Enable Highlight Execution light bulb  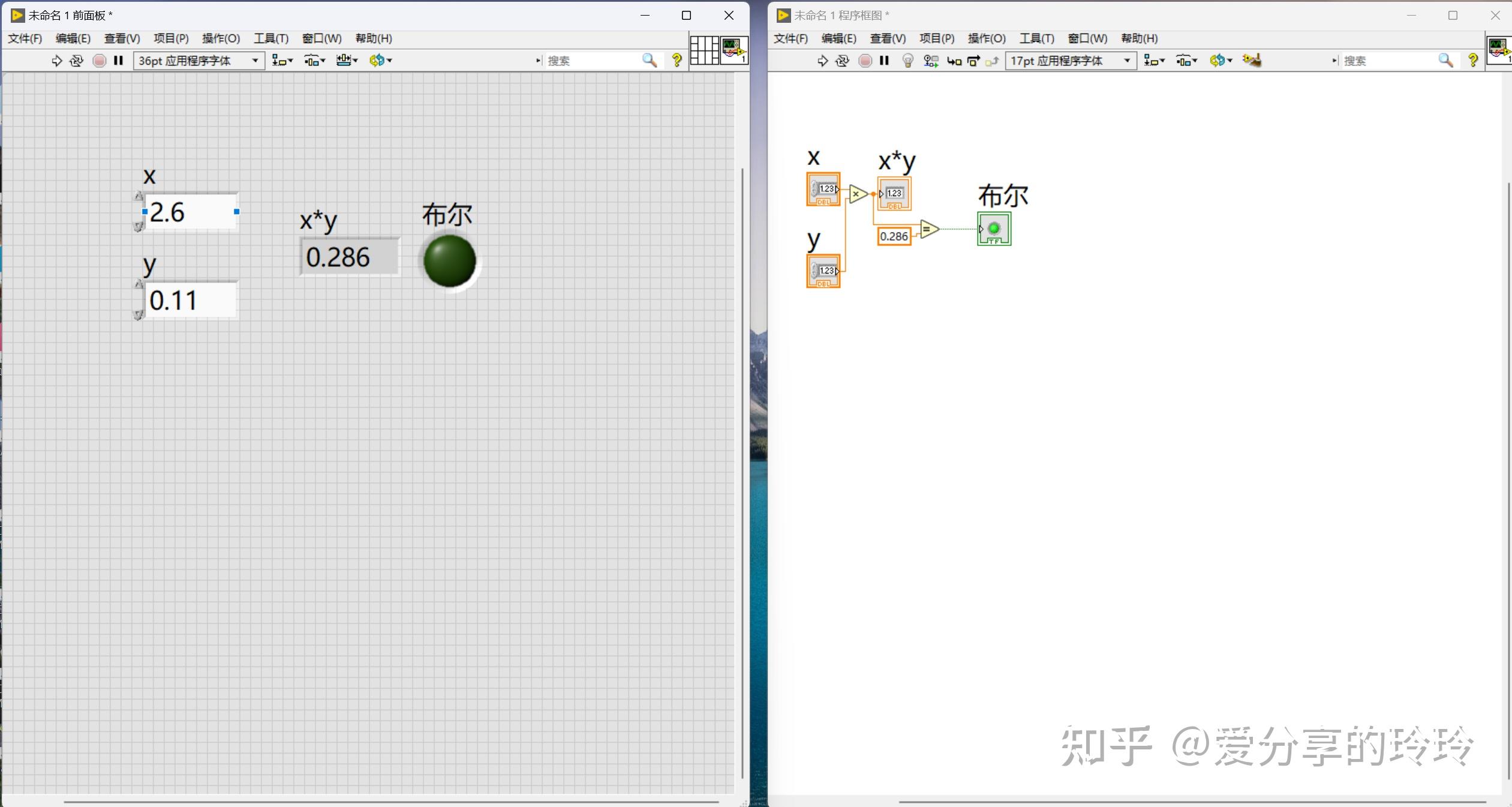coord(907,60)
